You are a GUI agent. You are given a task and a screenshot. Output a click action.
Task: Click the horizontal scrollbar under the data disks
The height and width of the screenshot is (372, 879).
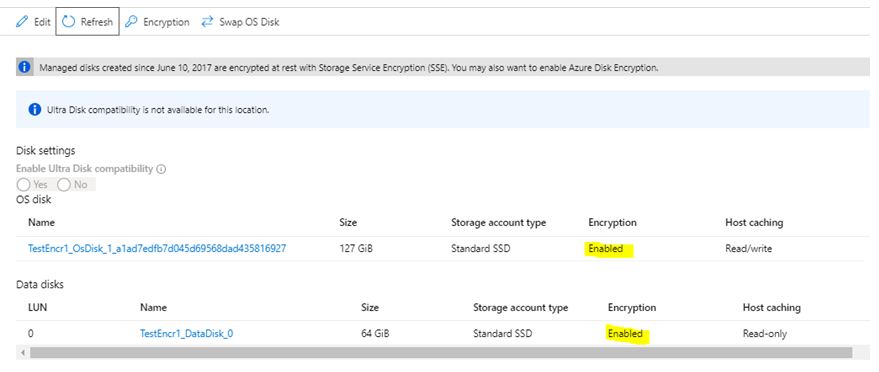pyautogui.click(x=441, y=352)
